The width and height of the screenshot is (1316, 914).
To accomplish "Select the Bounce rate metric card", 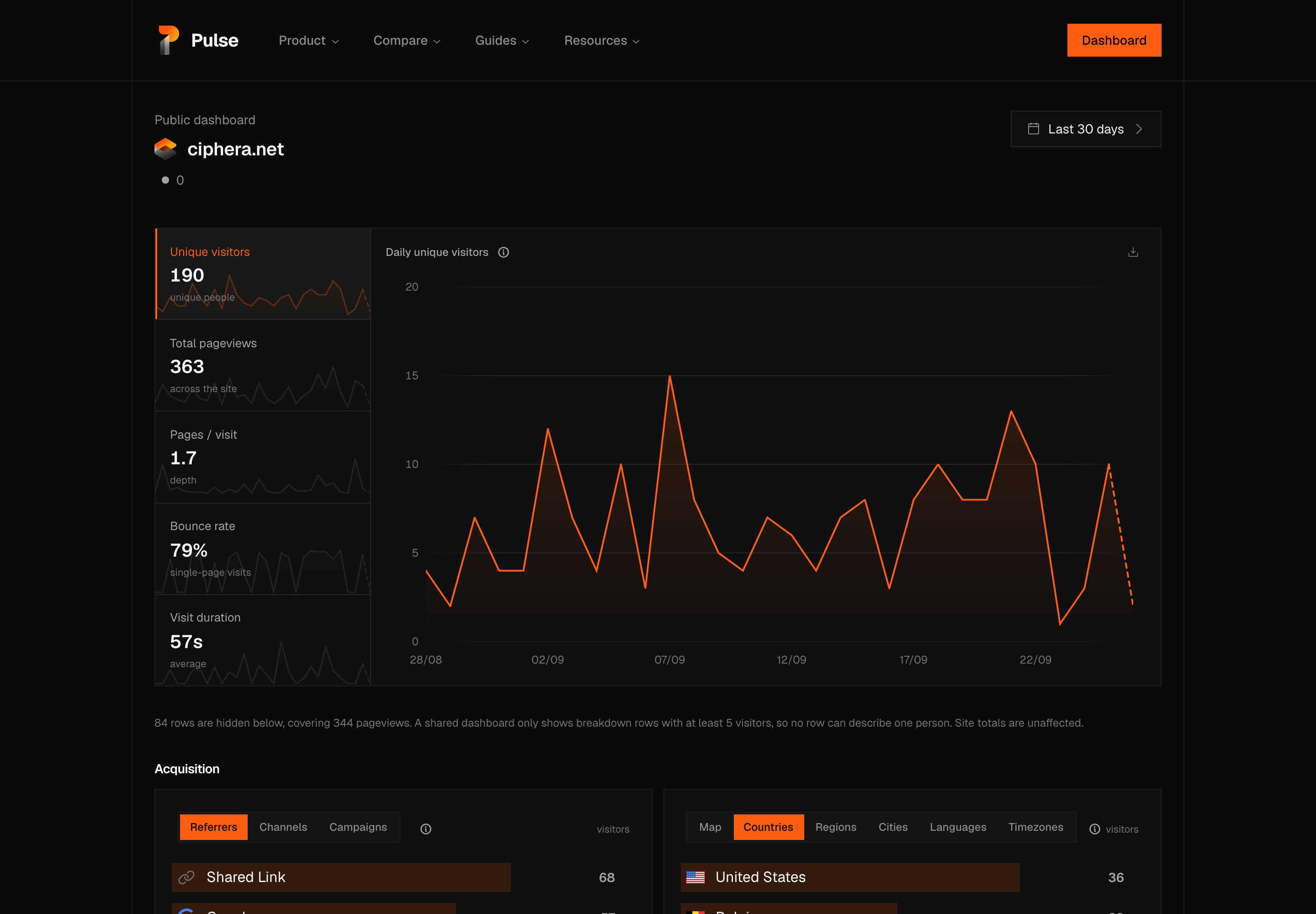I will [x=263, y=549].
